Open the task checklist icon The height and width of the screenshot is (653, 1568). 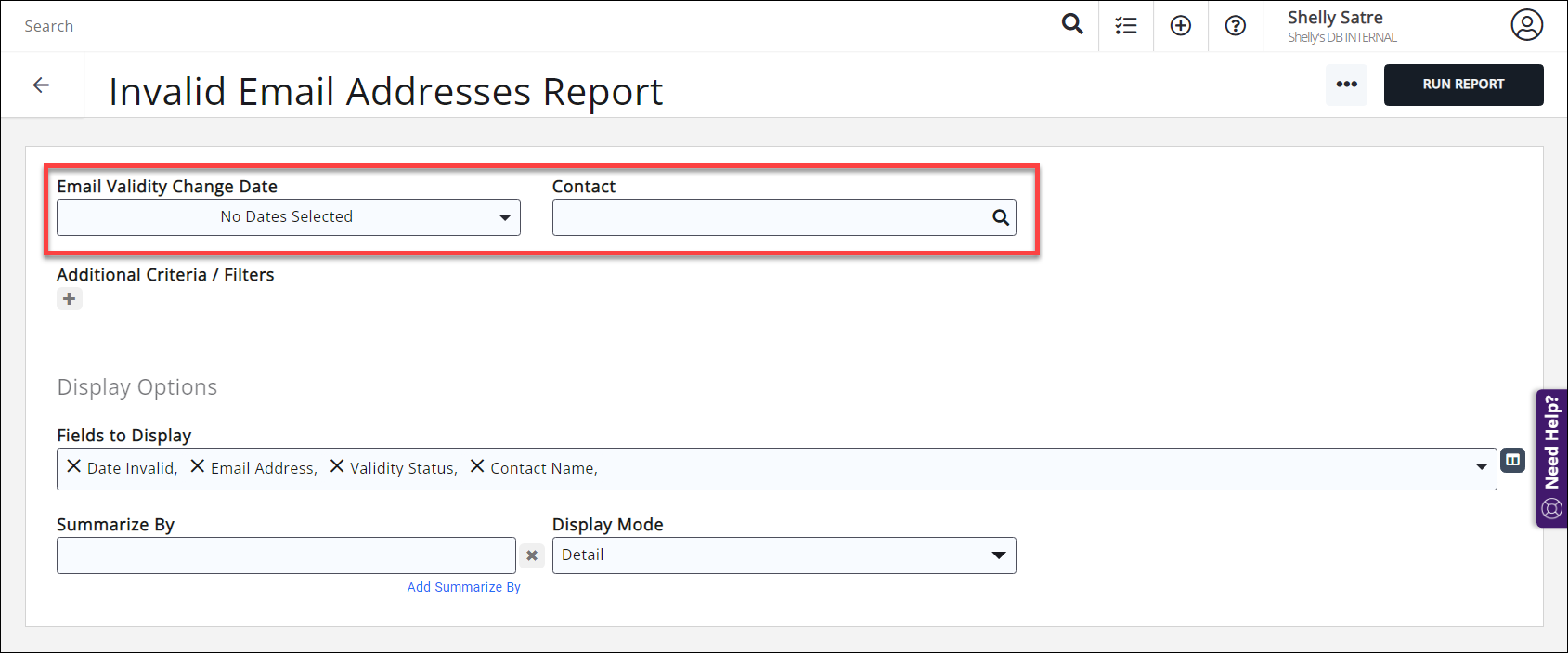(x=1126, y=26)
